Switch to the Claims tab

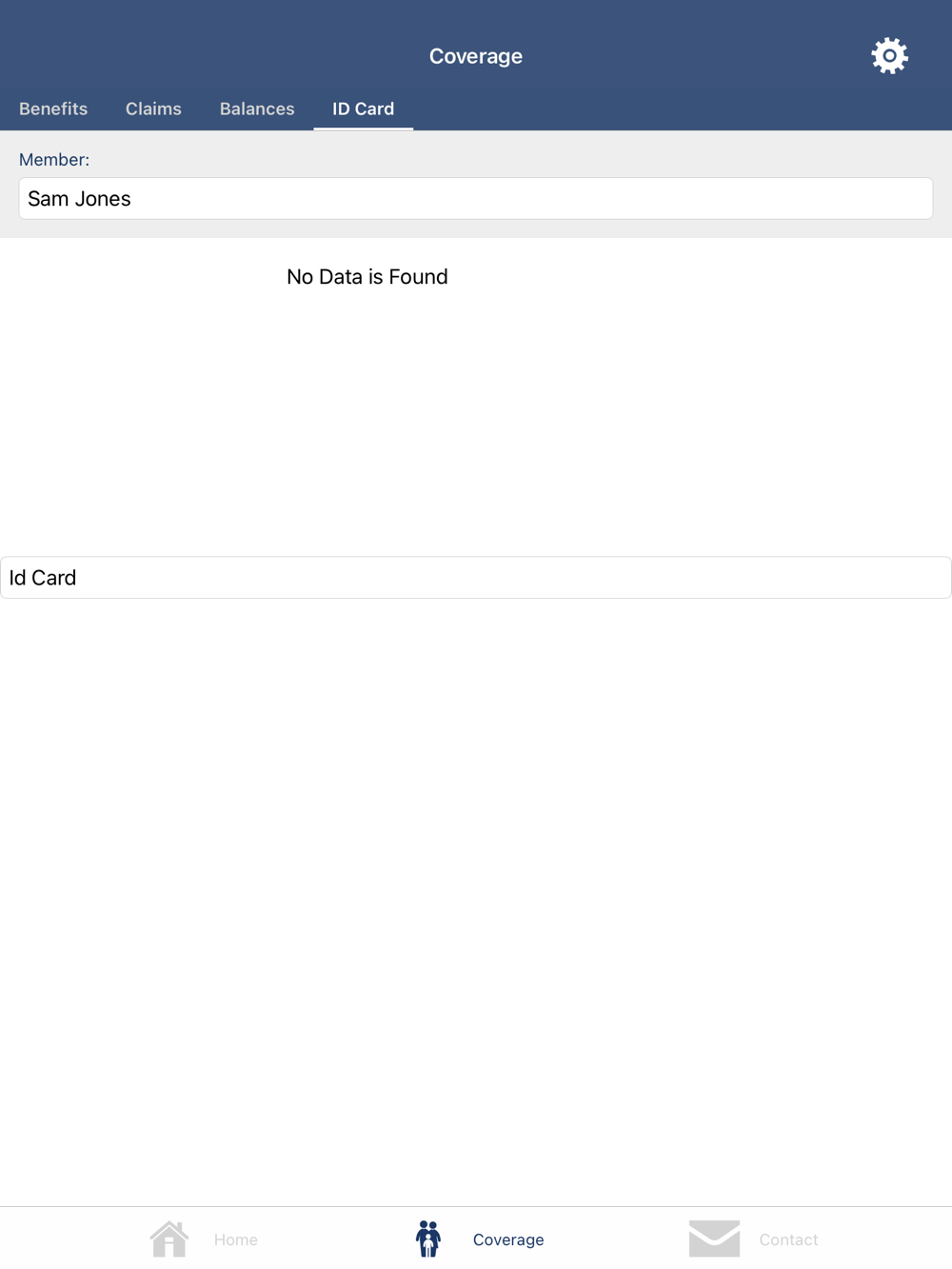[x=153, y=109]
